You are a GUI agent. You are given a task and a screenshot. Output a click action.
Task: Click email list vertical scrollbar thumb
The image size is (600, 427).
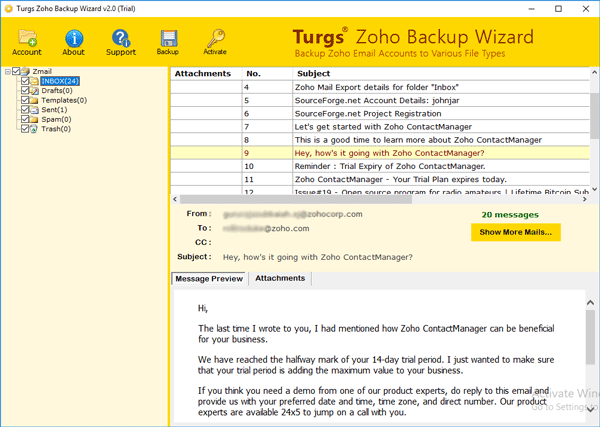(594, 116)
